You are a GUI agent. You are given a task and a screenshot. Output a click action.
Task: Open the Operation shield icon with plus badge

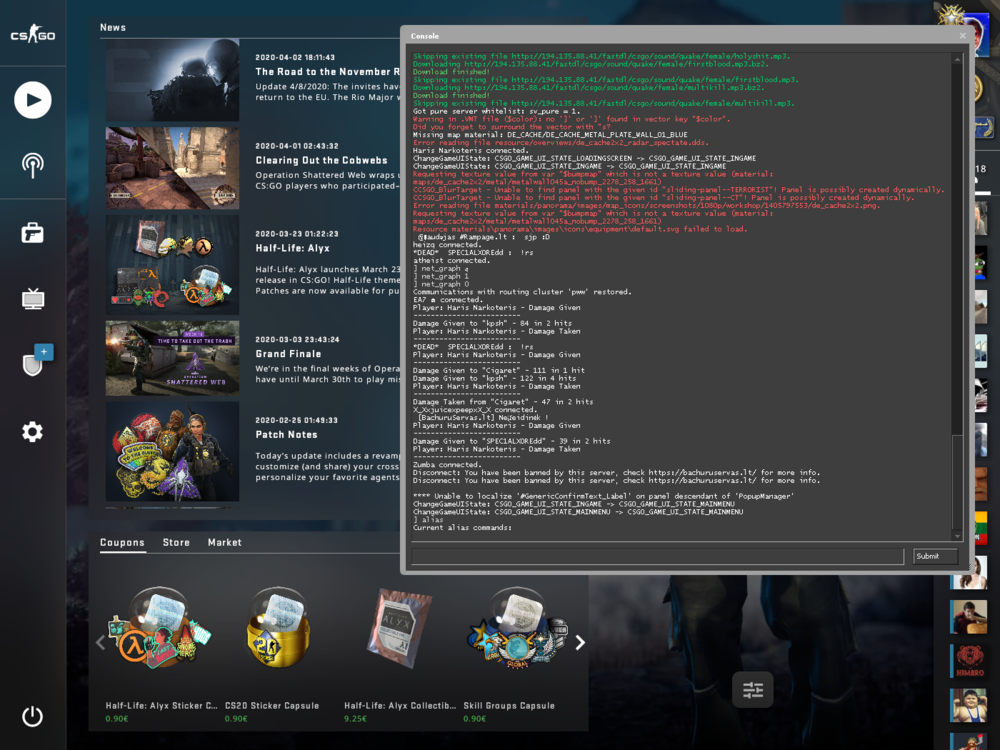[x=32, y=362]
